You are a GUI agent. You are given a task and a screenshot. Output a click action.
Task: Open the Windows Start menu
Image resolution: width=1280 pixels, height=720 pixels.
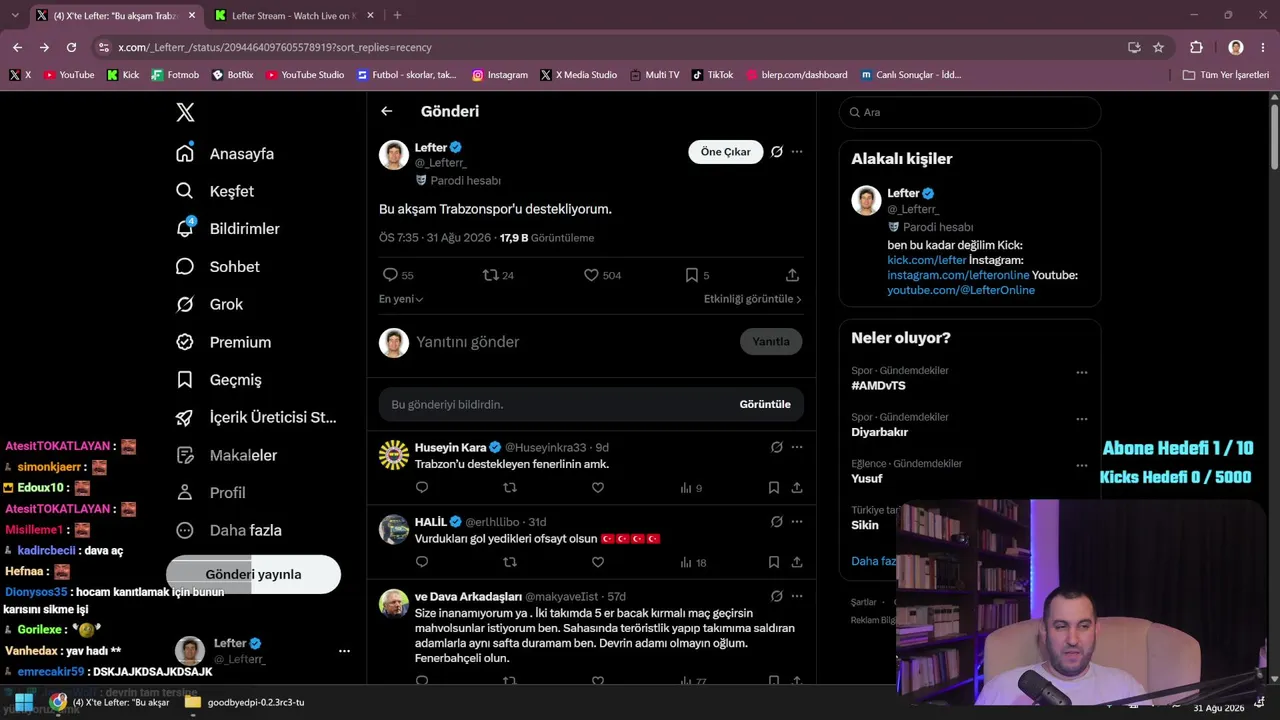point(24,702)
